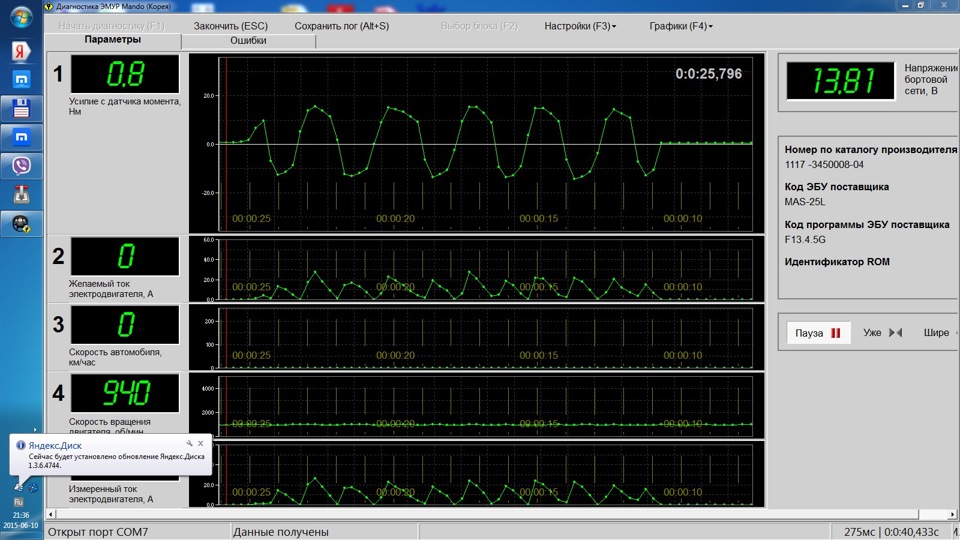Click the wrench icon in Yandex.Disk notification
Viewport: 960px width, 540px height.
pyautogui.click(x=188, y=443)
